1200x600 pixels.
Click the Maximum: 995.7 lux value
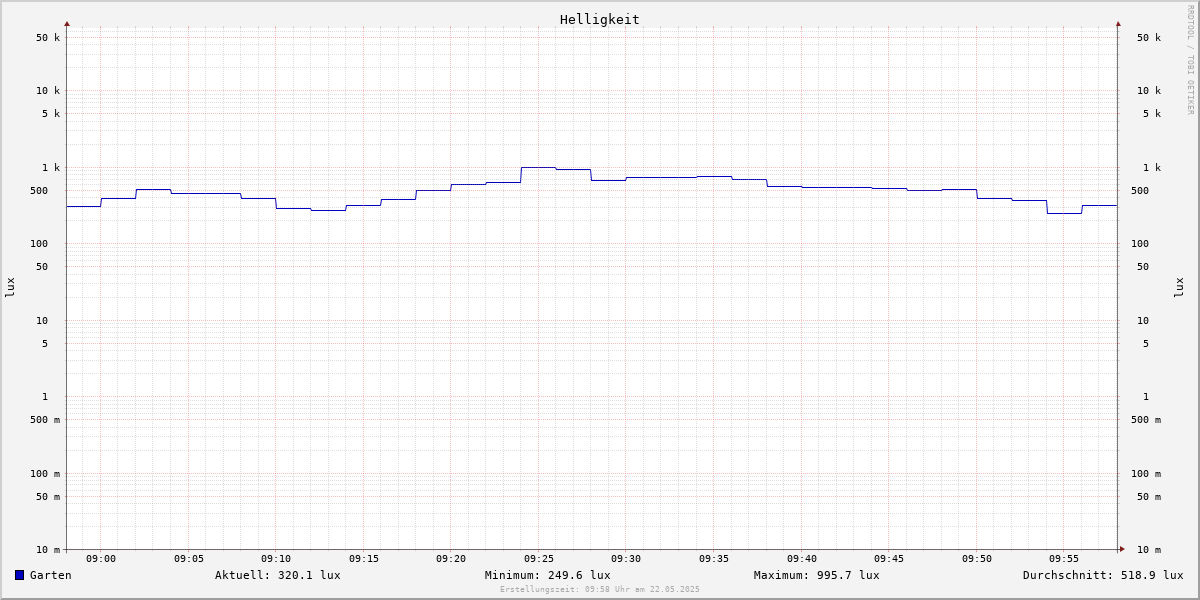817,575
